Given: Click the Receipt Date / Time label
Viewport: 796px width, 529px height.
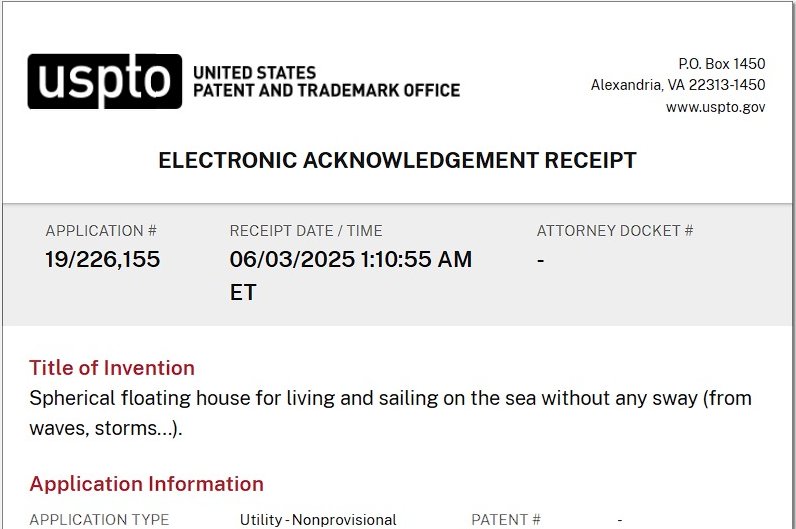Looking at the screenshot, I should pos(306,231).
